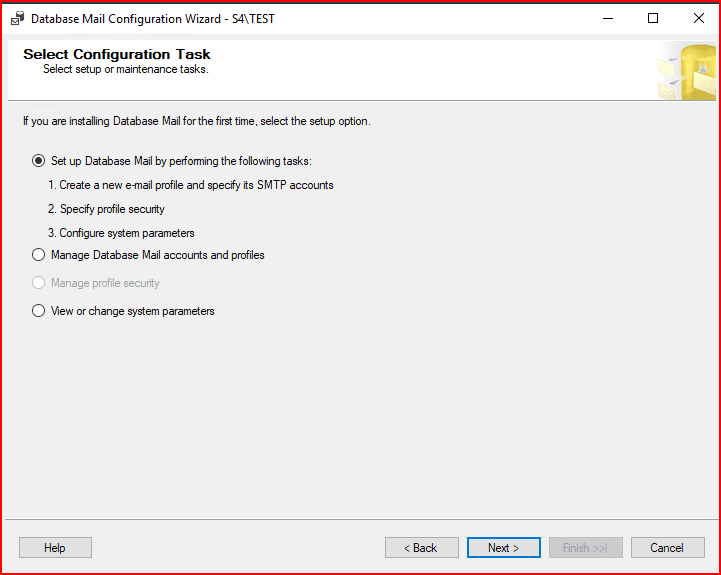Choose "Manage Database Mail accounts and profiles"
Viewport: 721px width, 575px height.
point(39,255)
